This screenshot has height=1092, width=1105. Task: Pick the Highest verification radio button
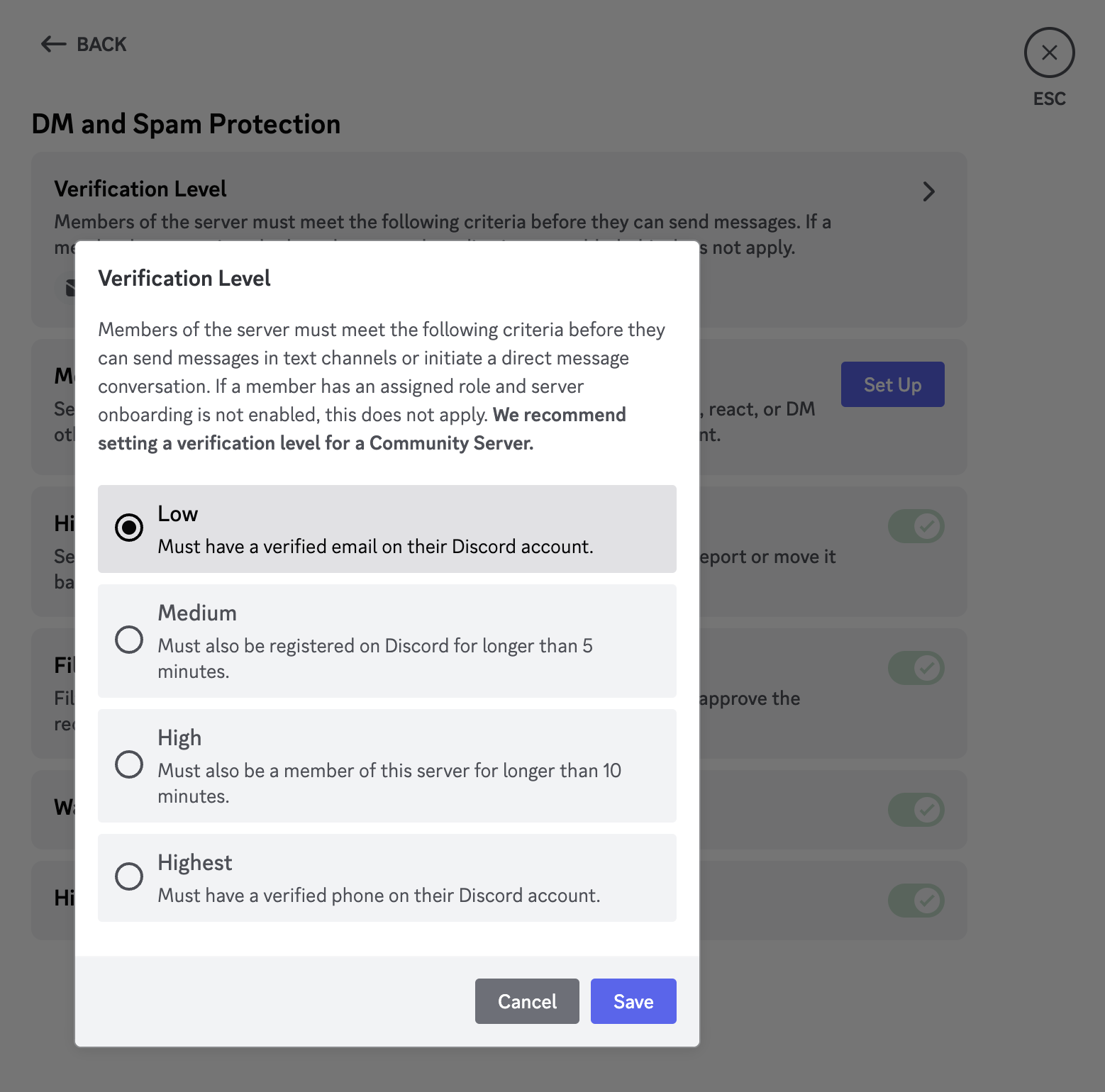click(129, 876)
